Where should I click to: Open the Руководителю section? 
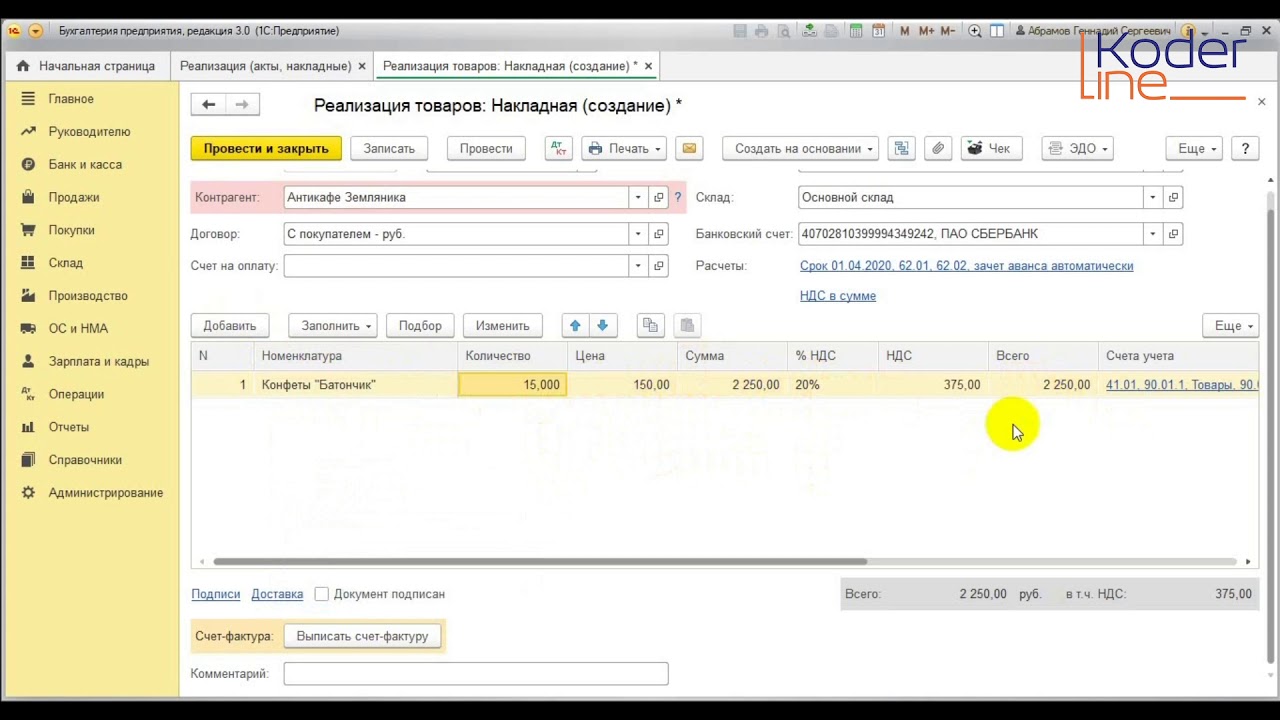[x=89, y=132]
